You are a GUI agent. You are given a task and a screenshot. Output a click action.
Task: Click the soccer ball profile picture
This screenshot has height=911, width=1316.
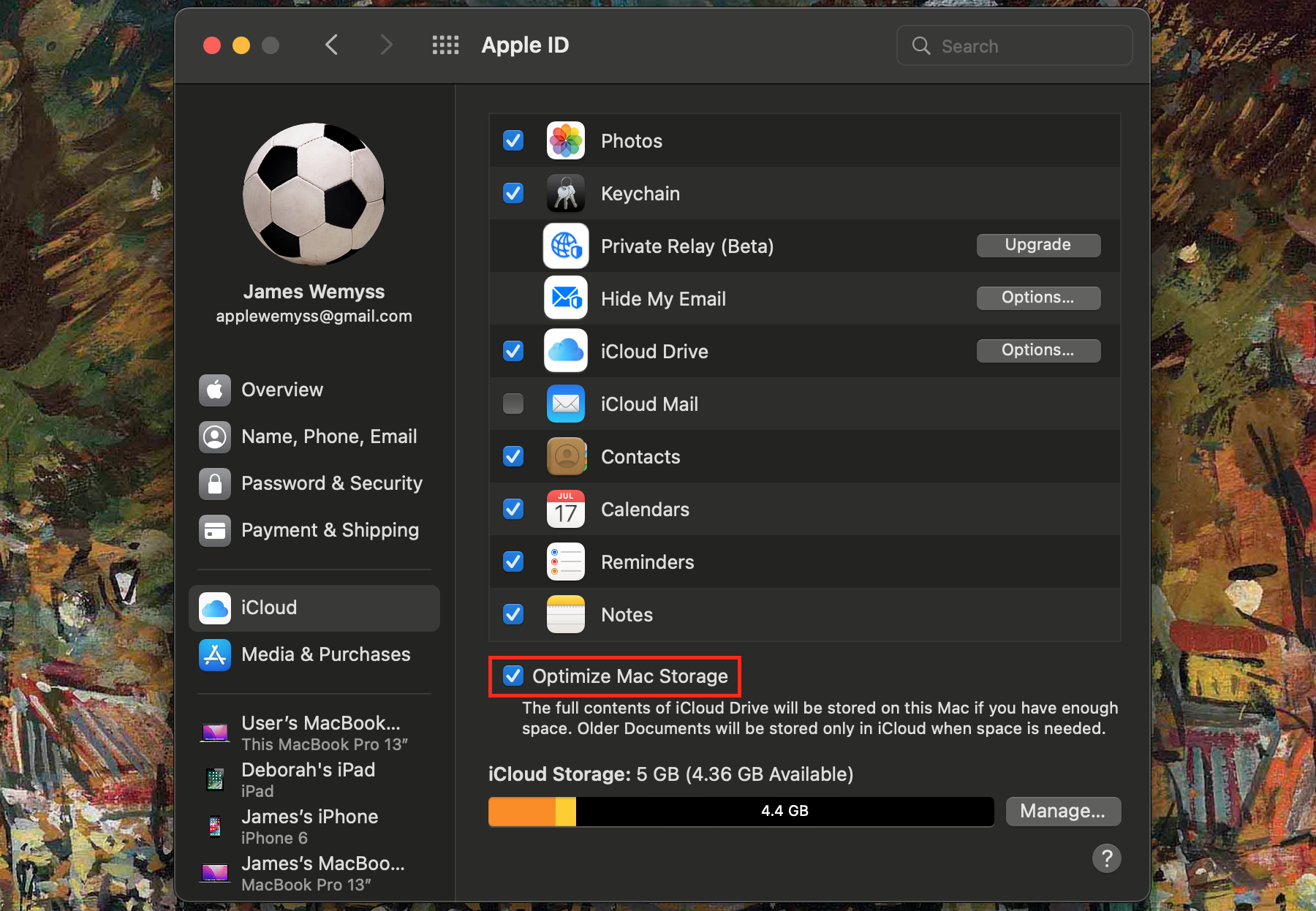(x=314, y=194)
